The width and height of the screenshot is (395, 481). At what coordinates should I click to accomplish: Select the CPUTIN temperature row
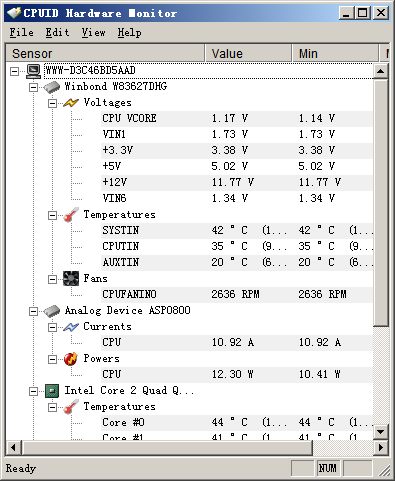click(x=237, y=247)
